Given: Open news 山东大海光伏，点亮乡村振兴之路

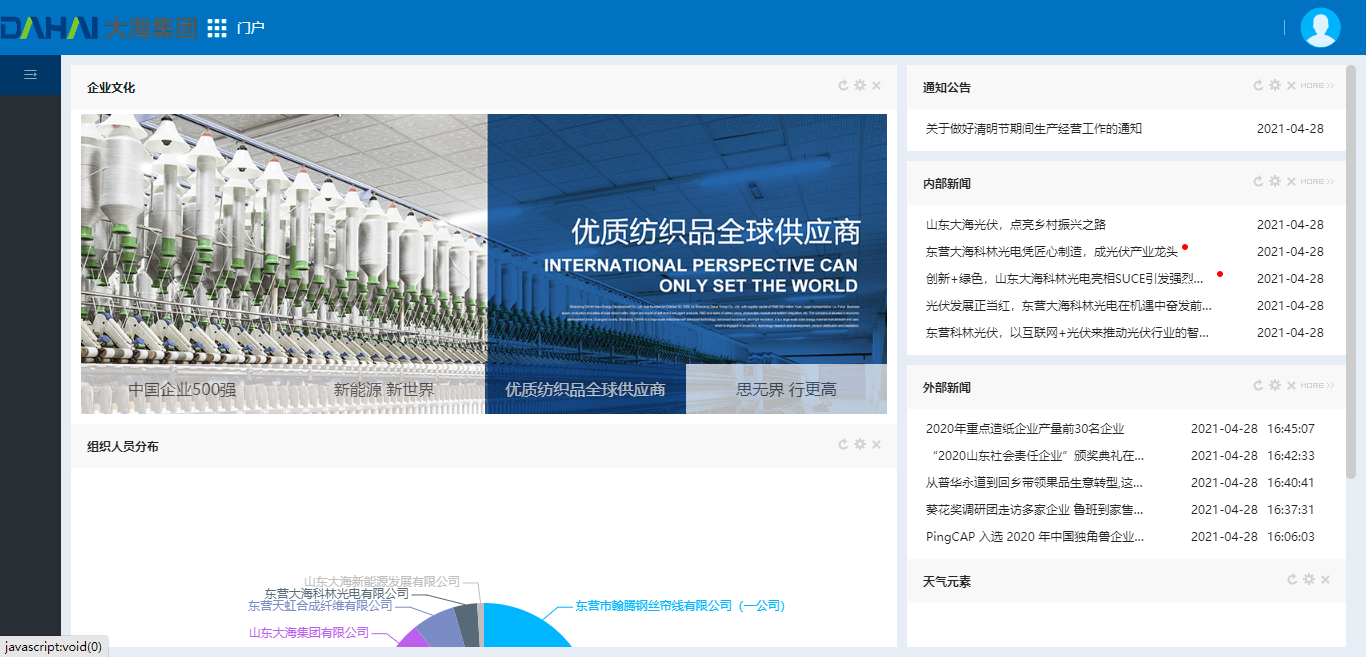Looking at the screenshot, I should point(1016,225).
